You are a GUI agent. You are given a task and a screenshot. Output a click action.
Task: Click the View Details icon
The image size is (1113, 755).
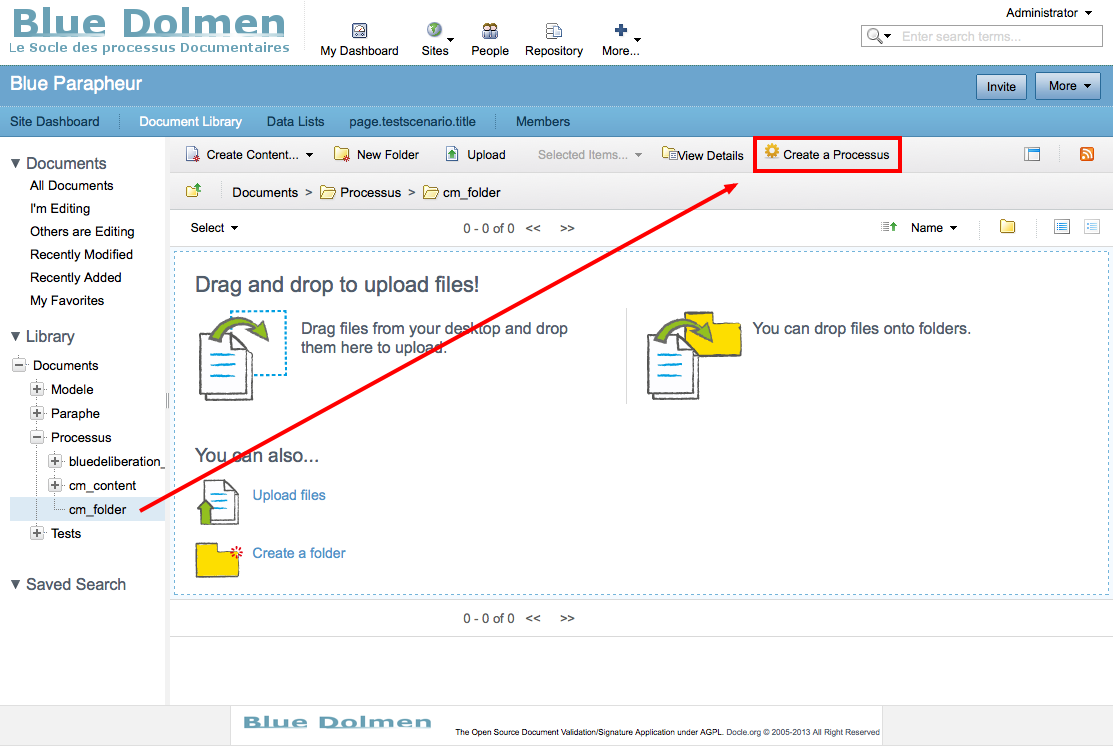tap(669, 153)
